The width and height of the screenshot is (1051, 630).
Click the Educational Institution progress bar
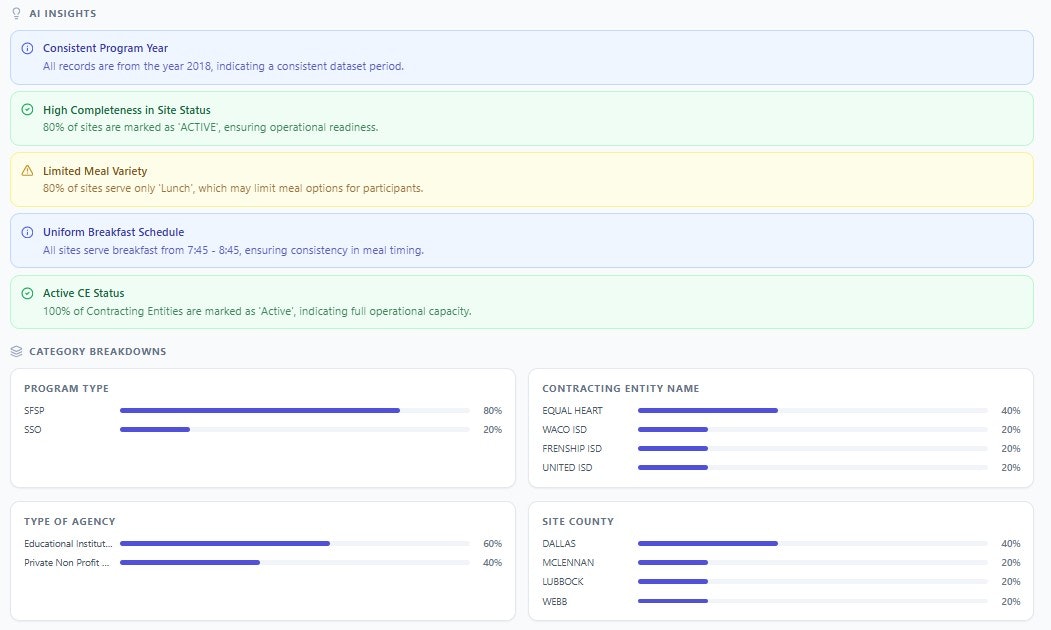(295, 544)
